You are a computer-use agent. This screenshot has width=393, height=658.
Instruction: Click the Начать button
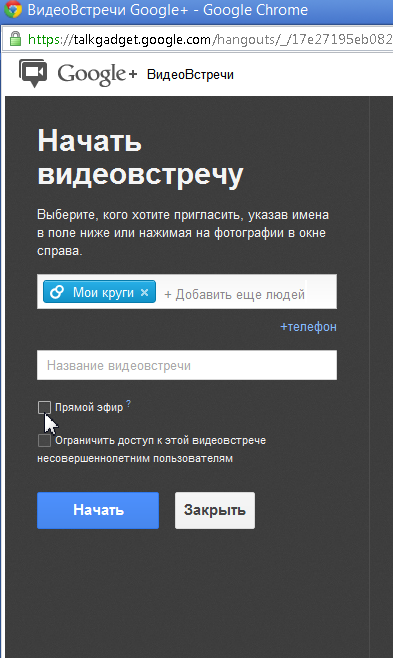(x=98, y=510)
